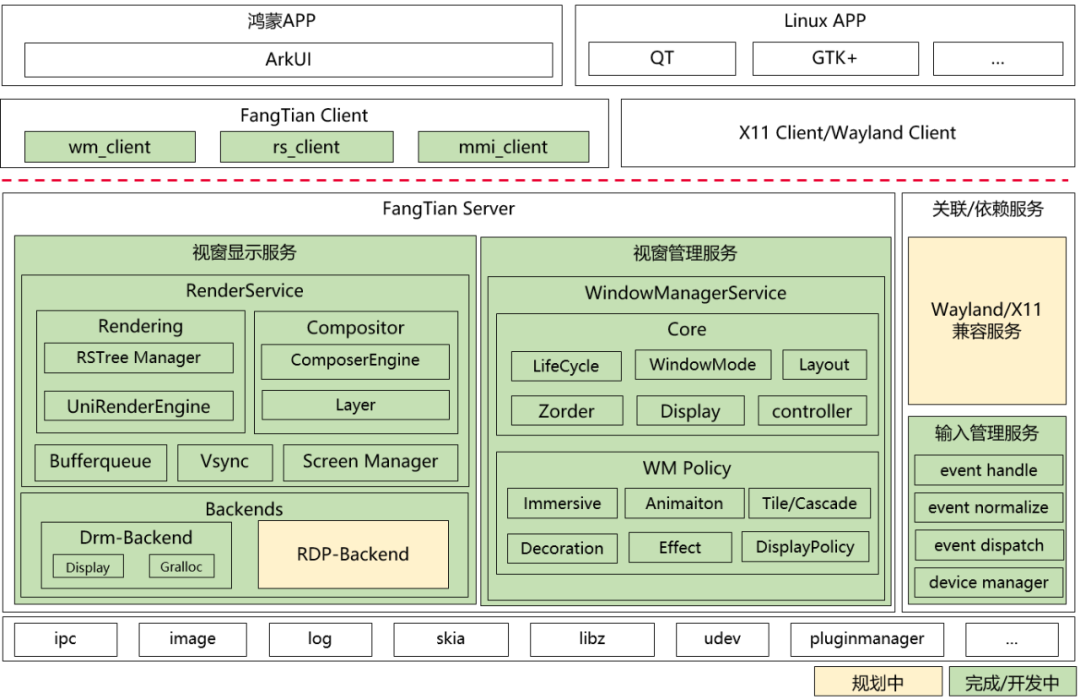The image size is (1080, 699).
Task: Select the Zorder block
Action: 567,411
